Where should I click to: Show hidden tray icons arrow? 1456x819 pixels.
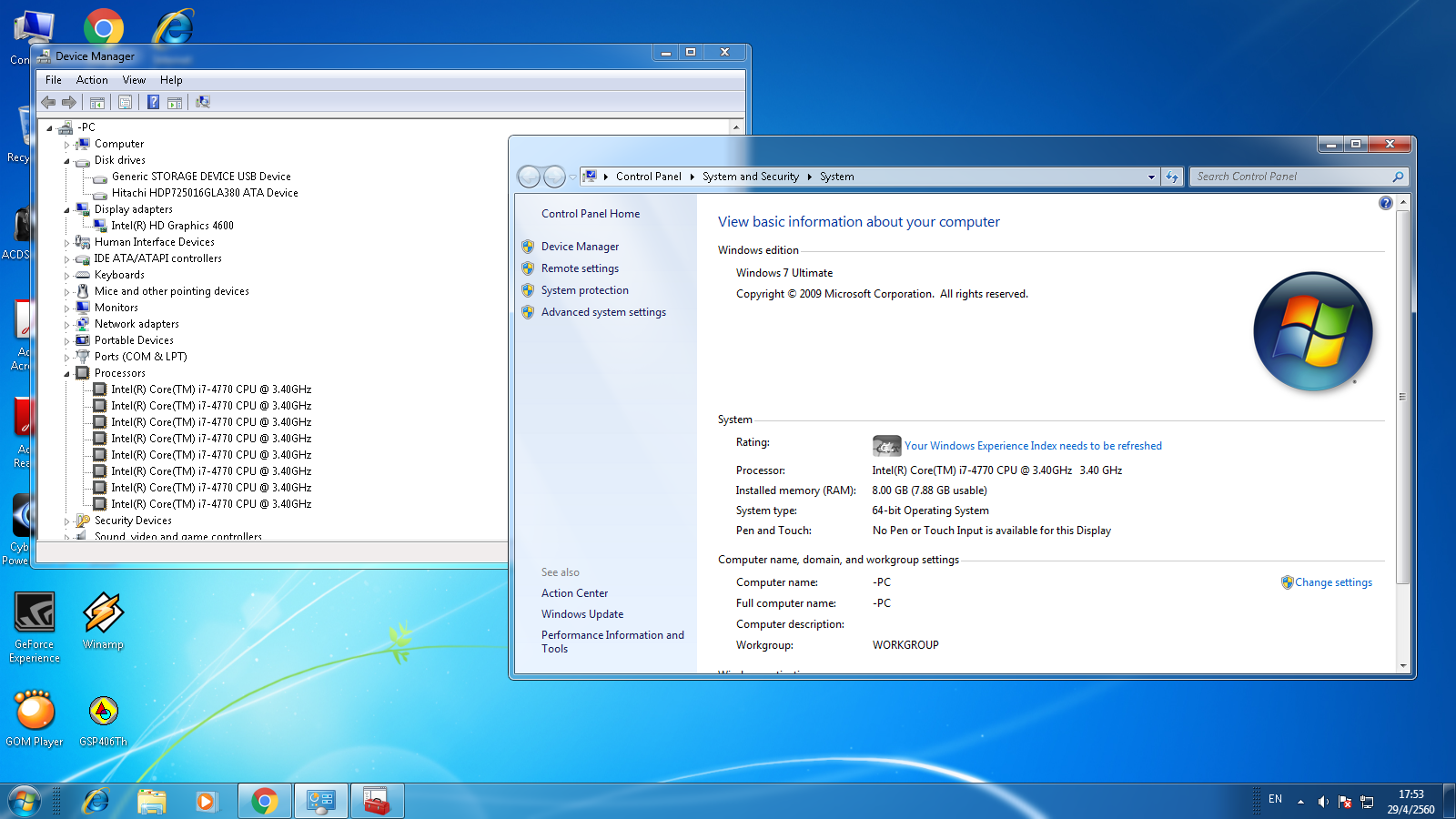coord(1300,802)
